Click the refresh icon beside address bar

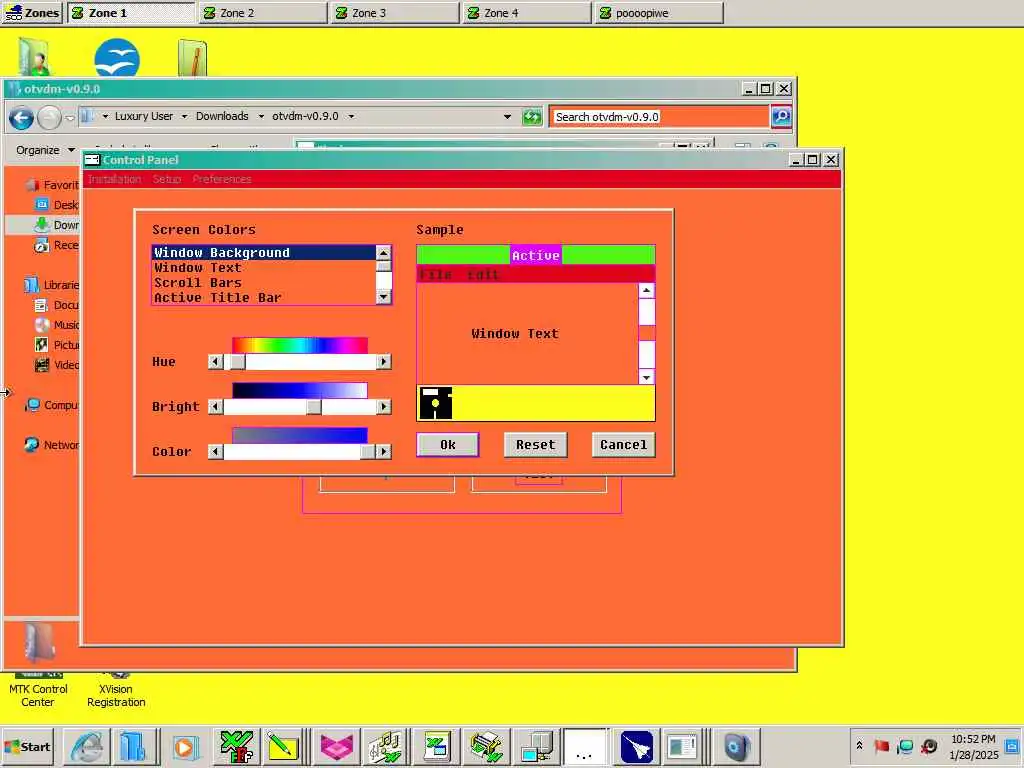pyautogui.click(x=532, y=117)
